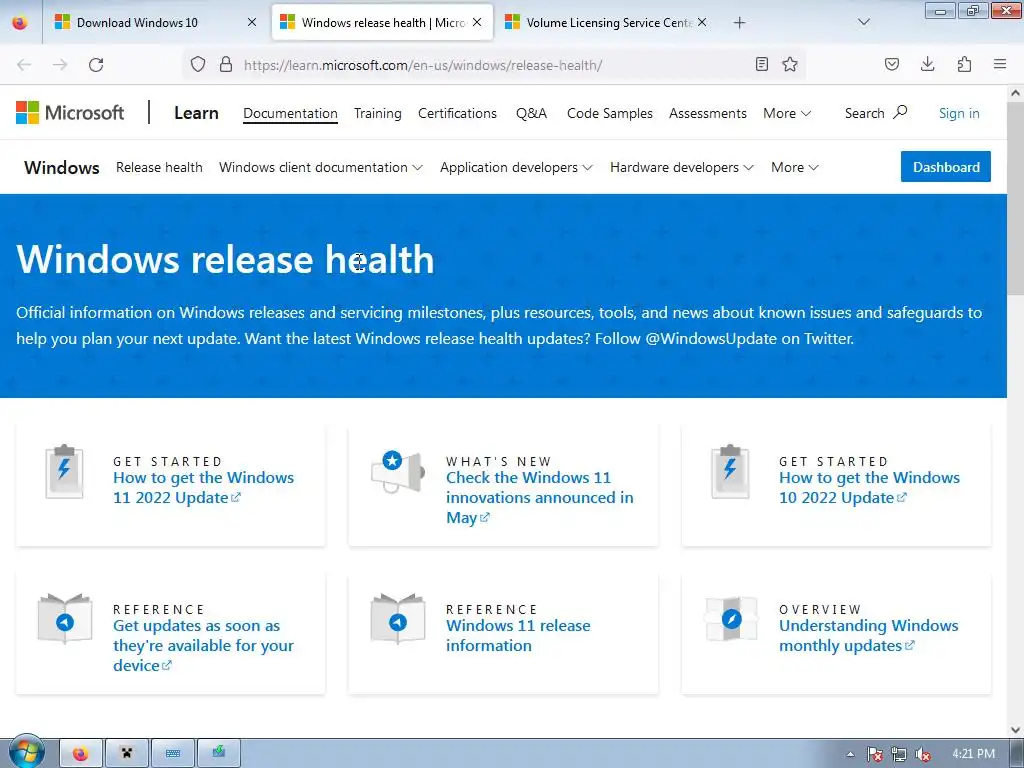Click the muted volume tray icon
This screenshot has width=1024, height=768.
923,754
